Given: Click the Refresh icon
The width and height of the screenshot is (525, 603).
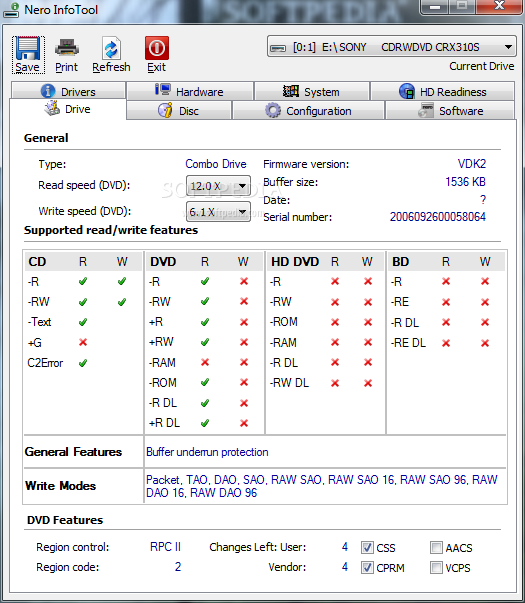Looking at the screenshot, I should pos(111,49).
